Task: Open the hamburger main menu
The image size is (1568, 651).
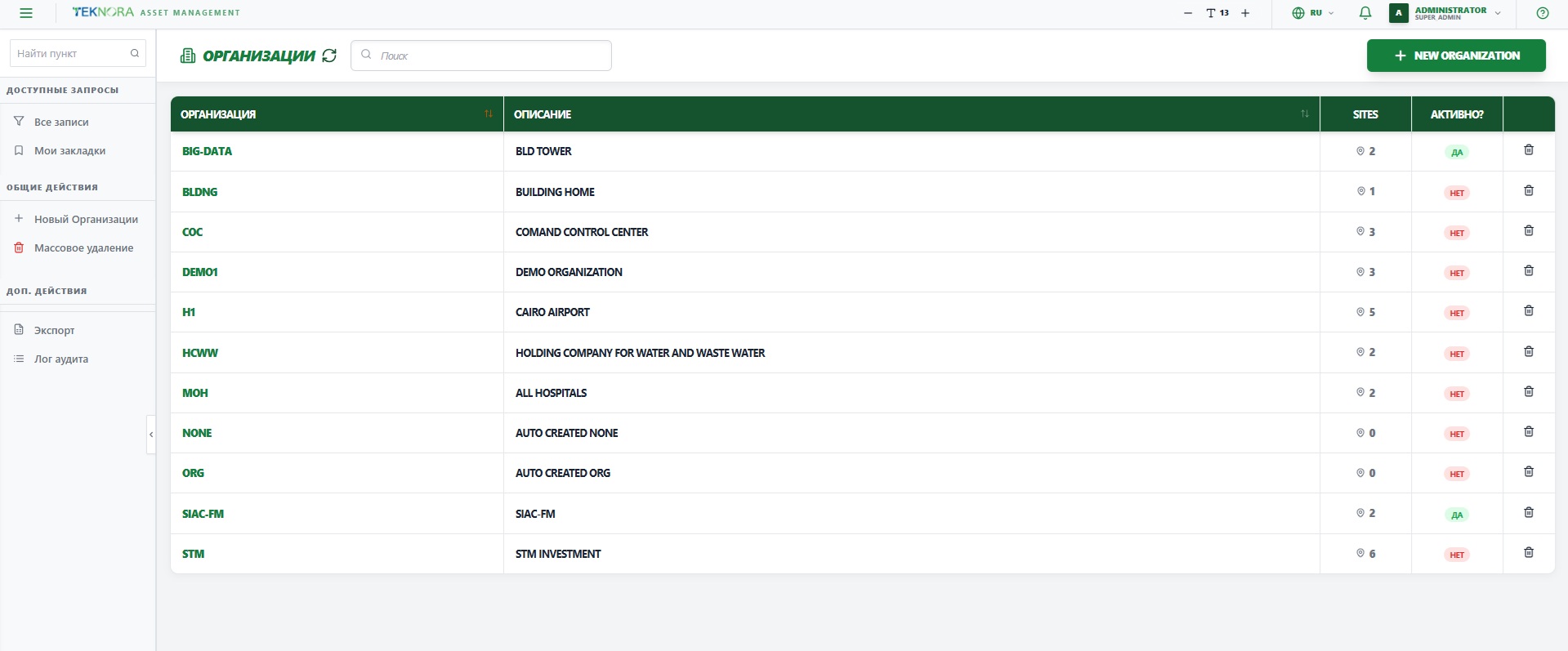Action: pyautogui.click(x=26, y=13)
